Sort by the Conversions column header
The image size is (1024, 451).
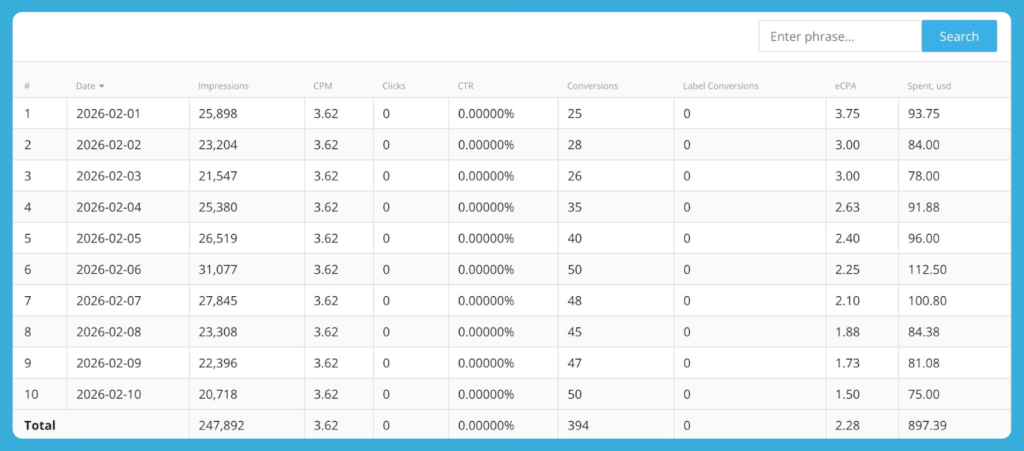(592, 86)
